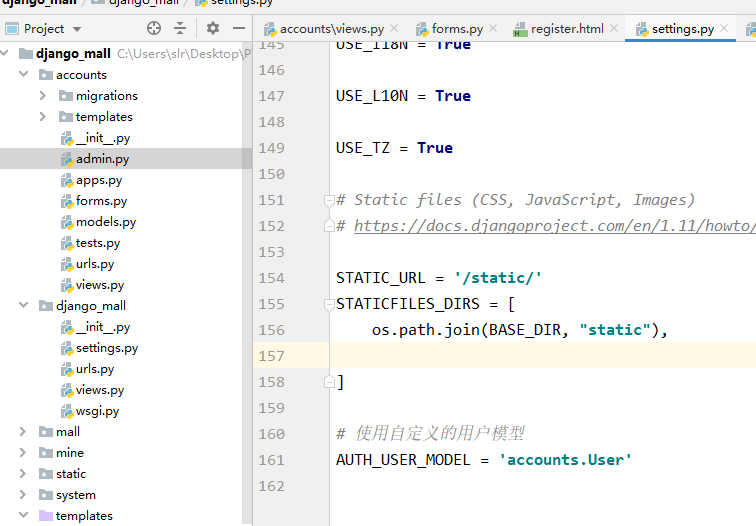Collapse the root templates folder

click(x=23, y=515)
